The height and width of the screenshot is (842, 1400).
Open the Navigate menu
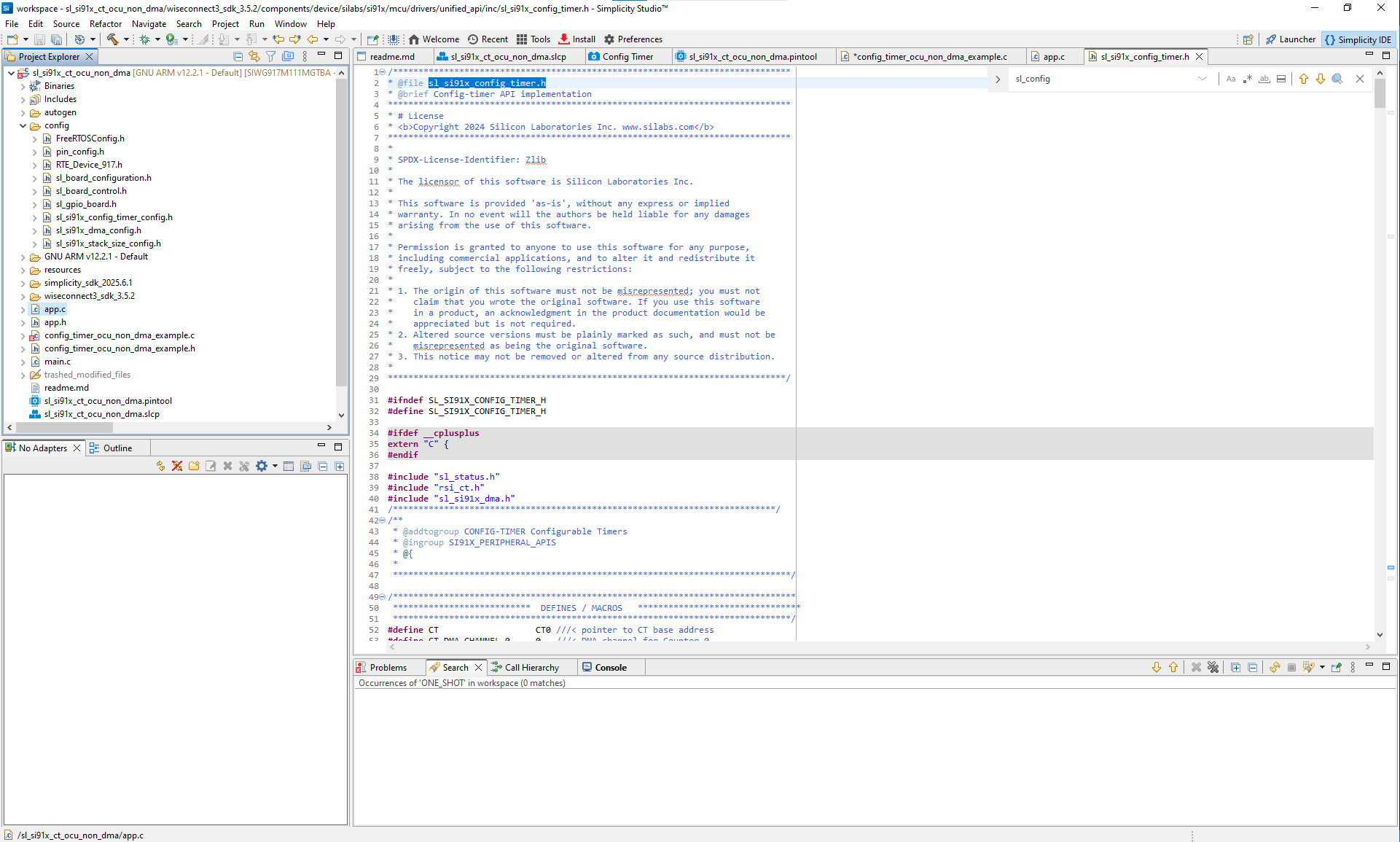tap(149, 23)
